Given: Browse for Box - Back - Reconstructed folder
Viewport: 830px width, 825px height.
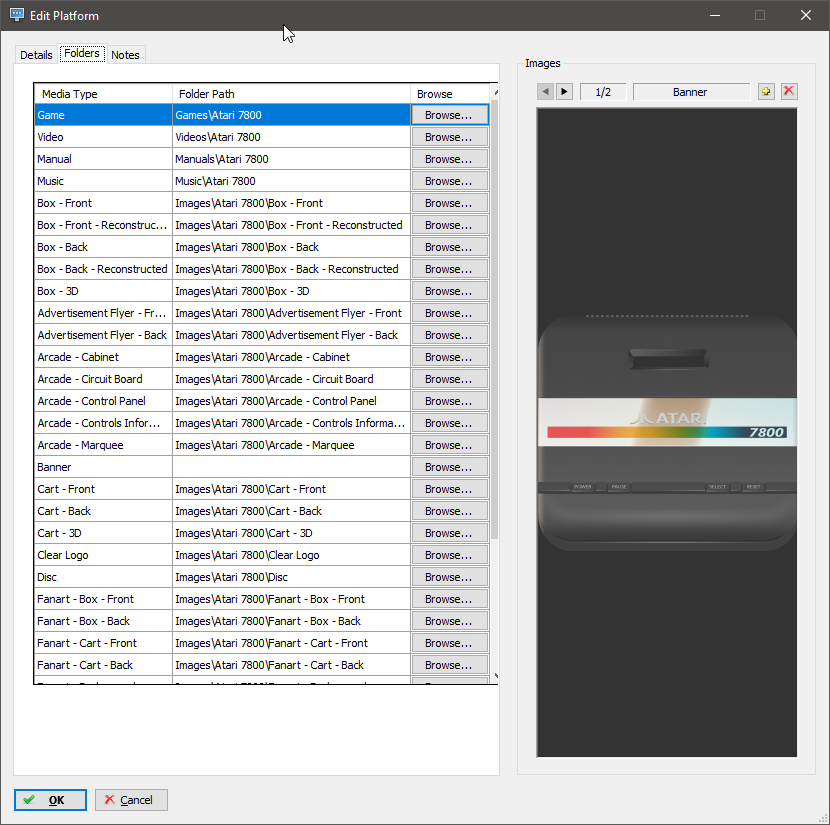Looking at the screenshot, I should tap(449, 269).
